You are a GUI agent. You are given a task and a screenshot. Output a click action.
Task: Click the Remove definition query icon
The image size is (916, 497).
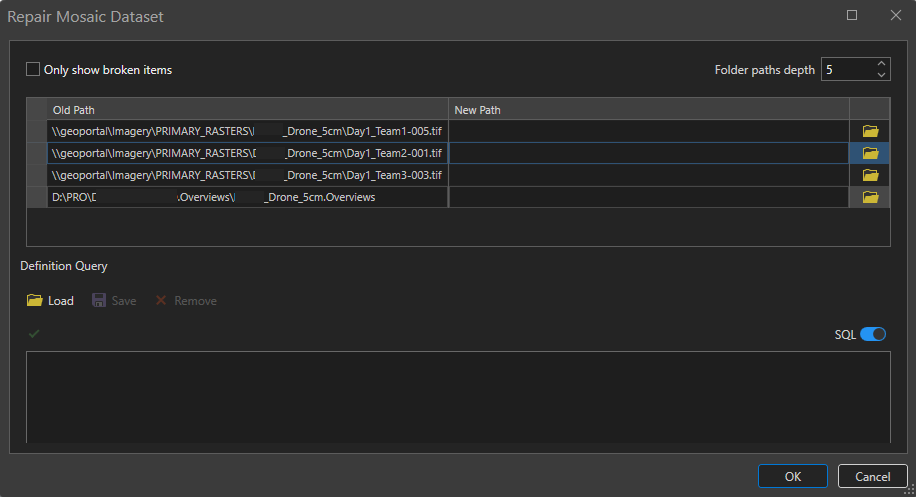(x=160, y=300)
